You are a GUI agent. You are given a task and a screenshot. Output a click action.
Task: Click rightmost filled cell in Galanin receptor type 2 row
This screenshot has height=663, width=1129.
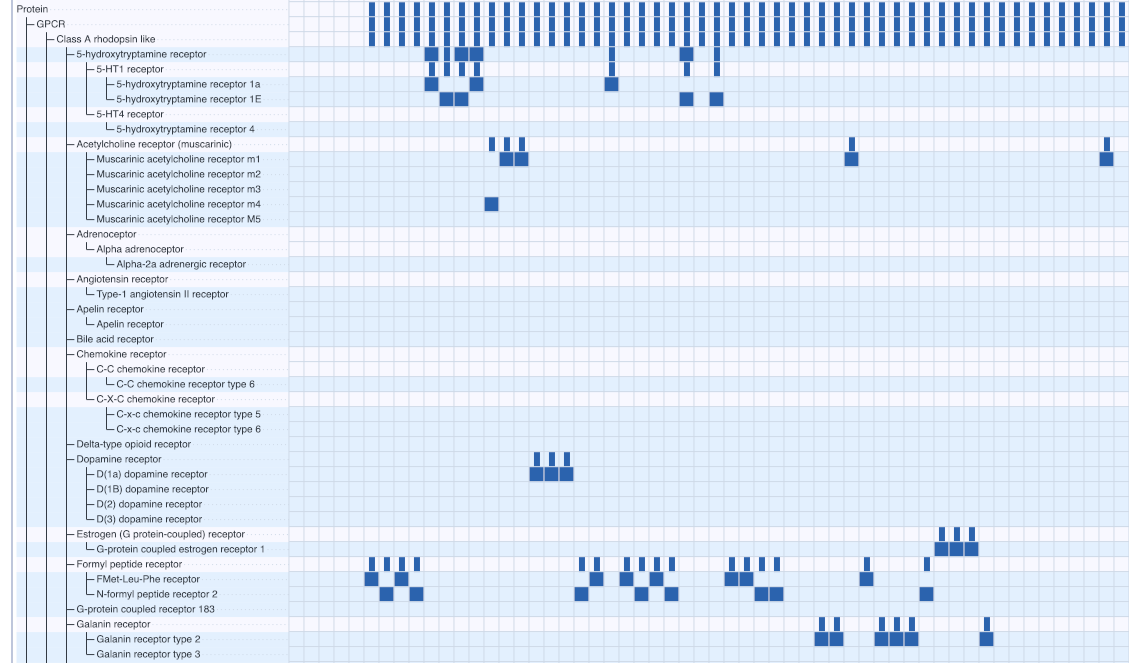click(986, 639)
